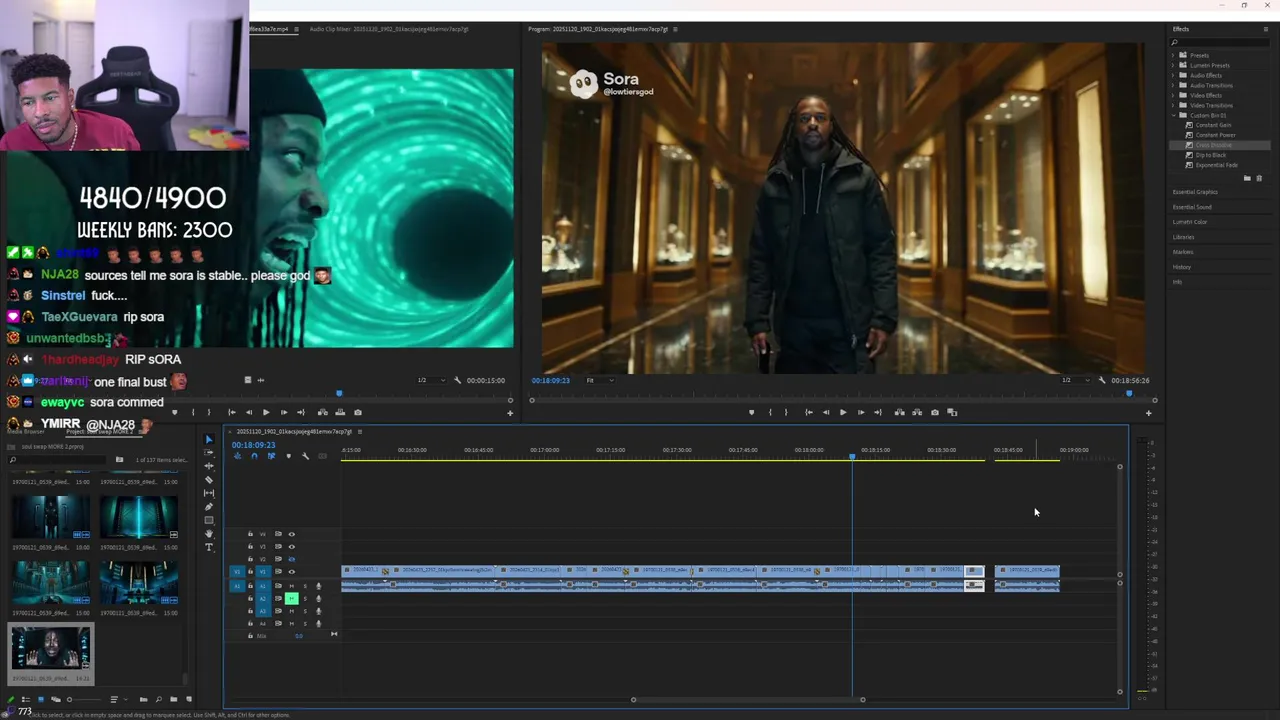Toggle V4 track output eye
Screen dimensions: 1280x720
click(292, 534)
